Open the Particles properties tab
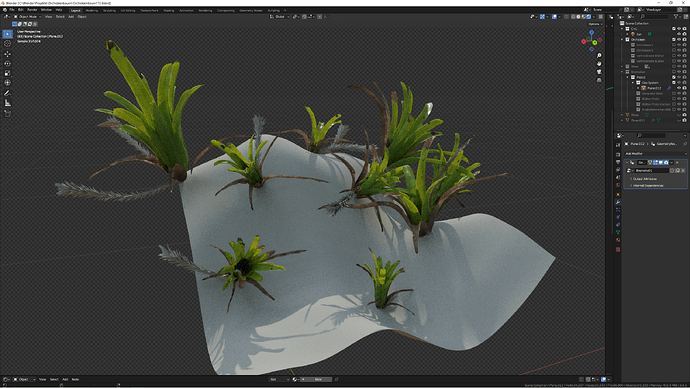 click(x=618, y=210)
